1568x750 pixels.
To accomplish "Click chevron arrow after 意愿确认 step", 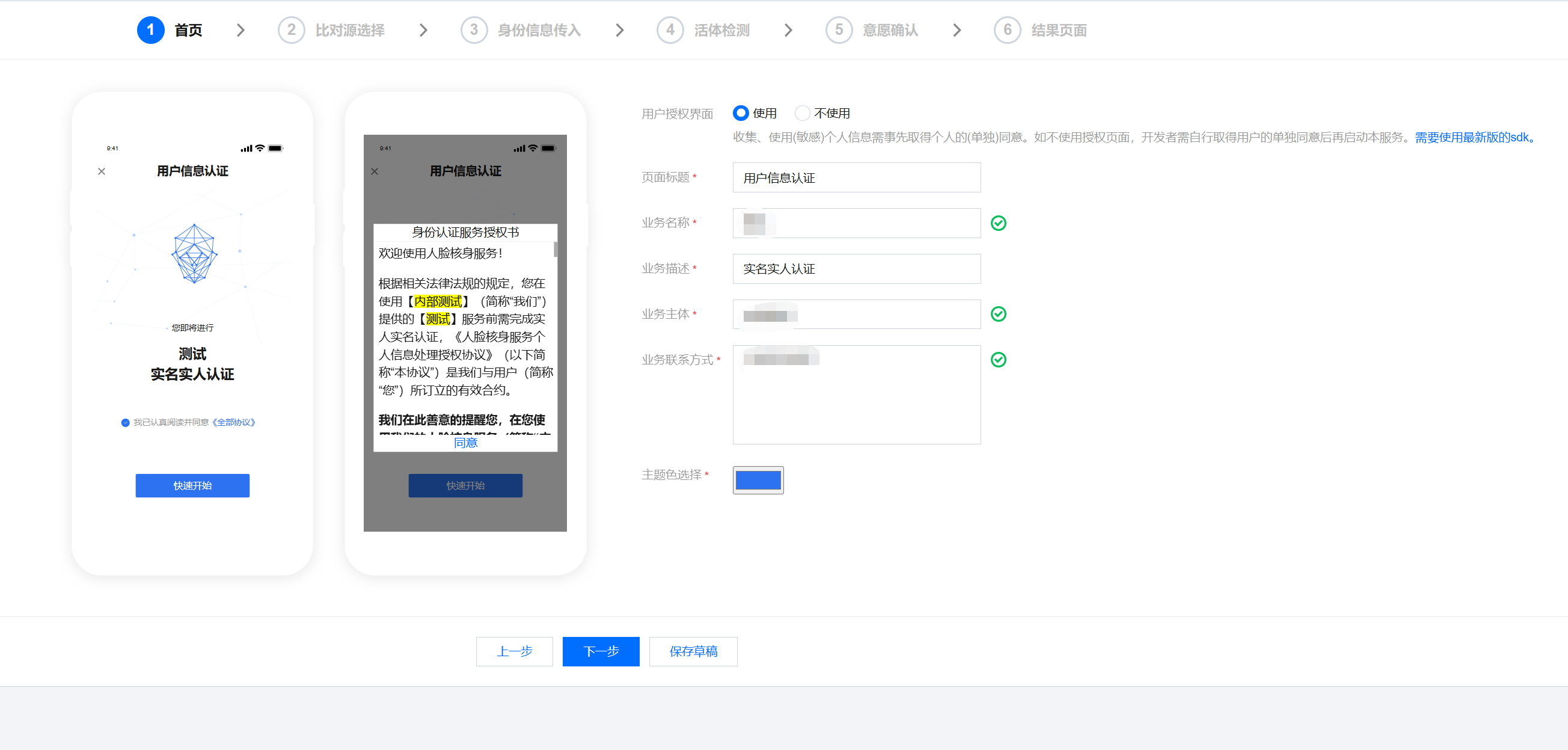I will pyautogui.click(x=957, y=30).
